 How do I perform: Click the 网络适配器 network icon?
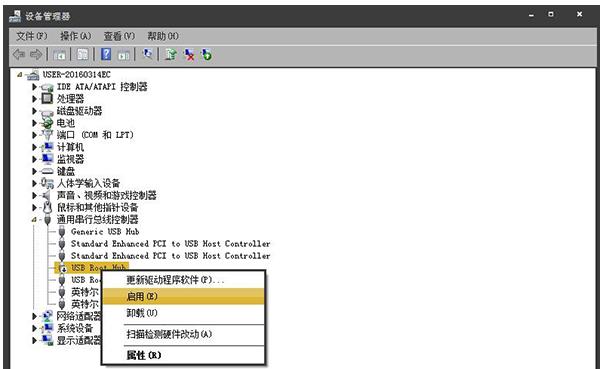tap(47, 316)
